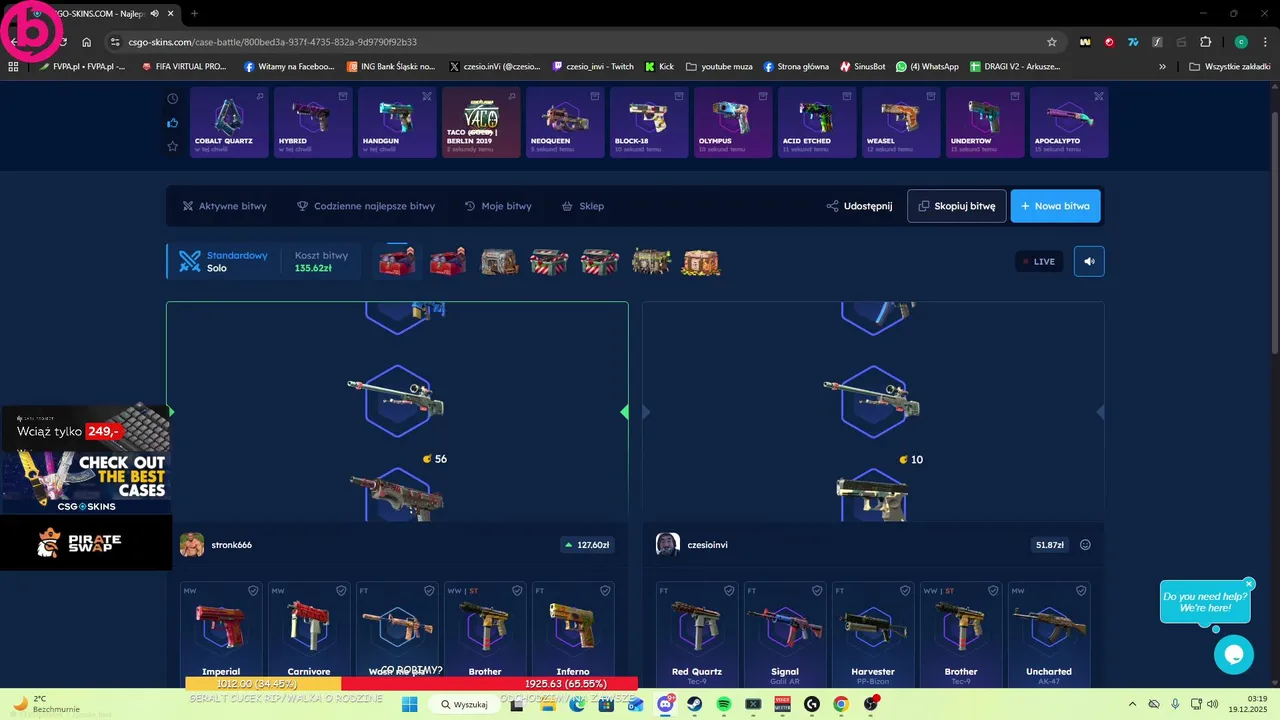
Task: Open the Sklep tab
Action: [x=583, y=206]
